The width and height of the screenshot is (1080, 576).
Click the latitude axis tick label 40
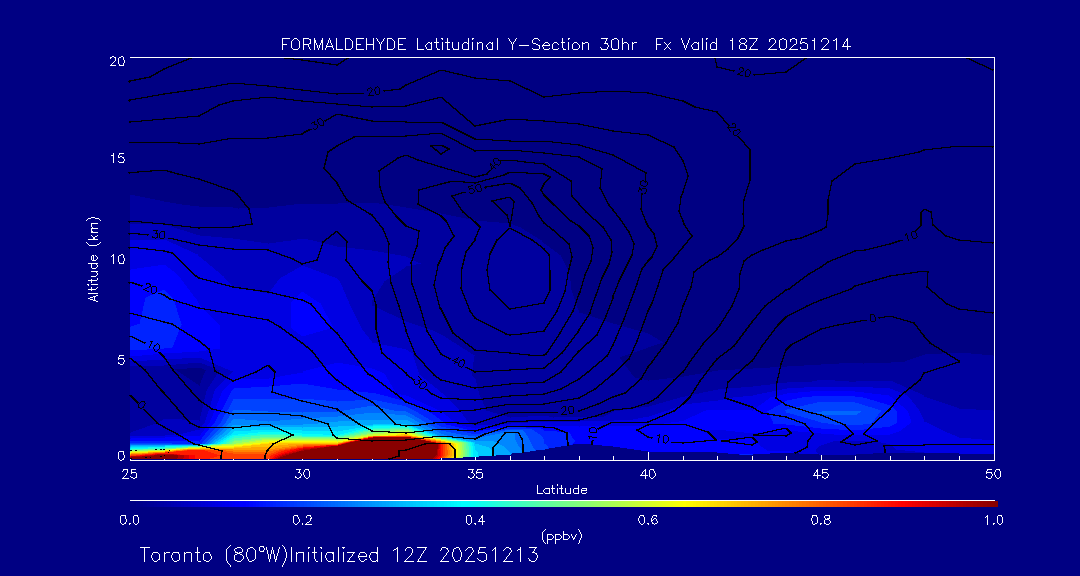[x=648, y=473]
